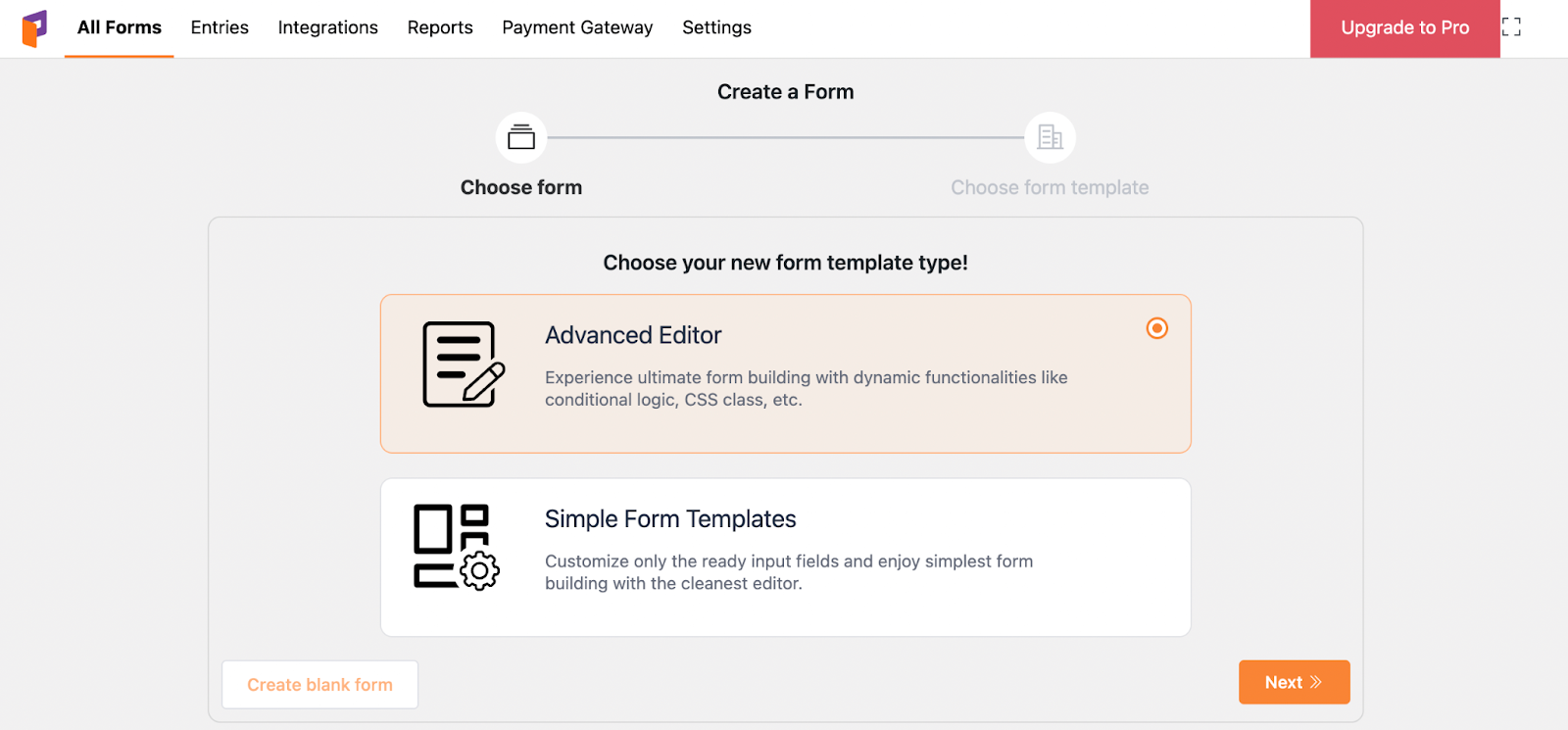Switch to the Reports tab

click(x=440, y=28)
